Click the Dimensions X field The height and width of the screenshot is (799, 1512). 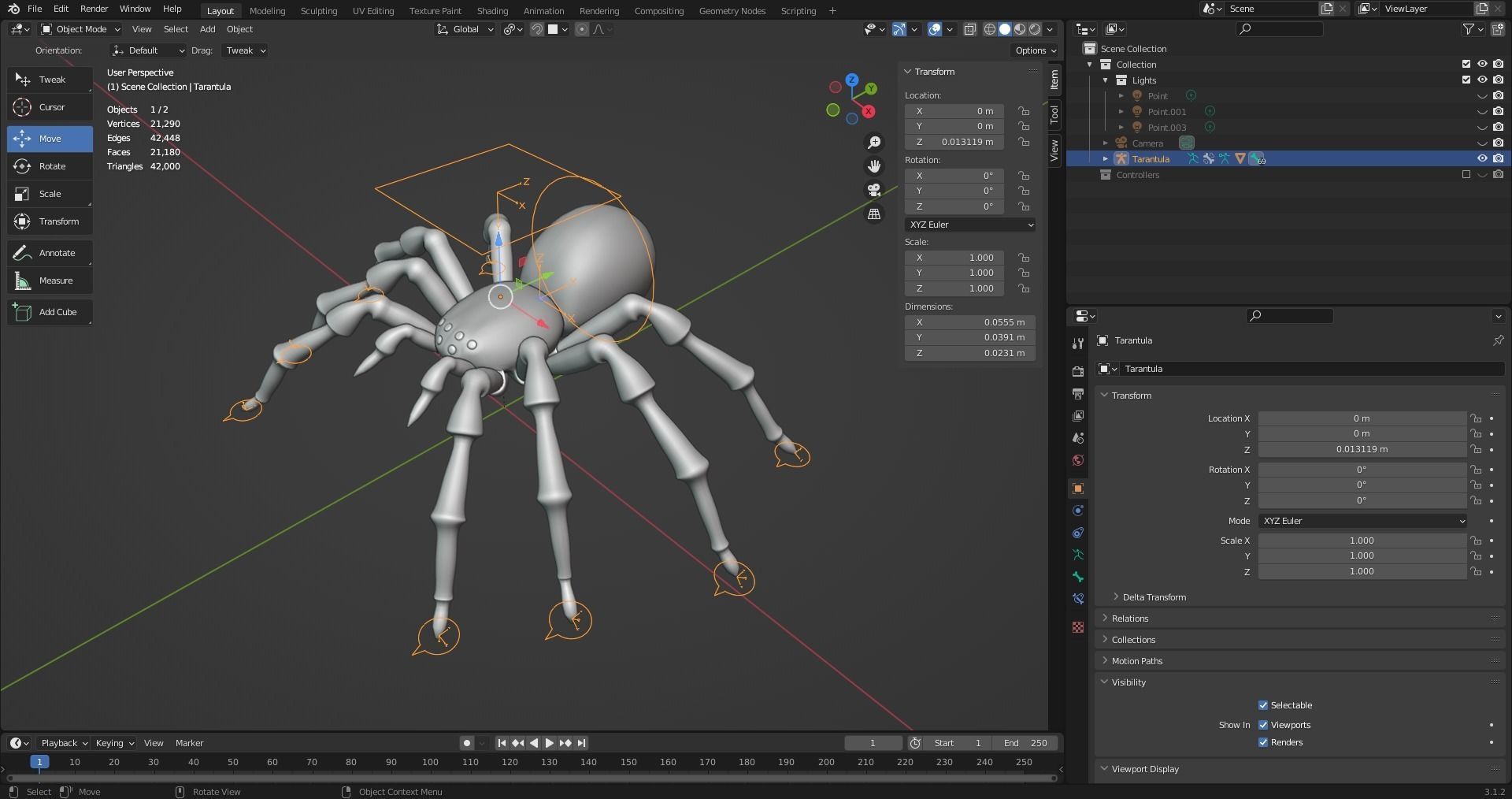coord(970,322)
